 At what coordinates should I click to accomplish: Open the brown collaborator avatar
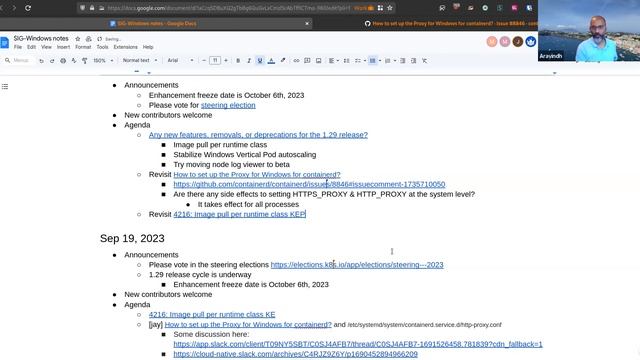[x=518, y=41]
